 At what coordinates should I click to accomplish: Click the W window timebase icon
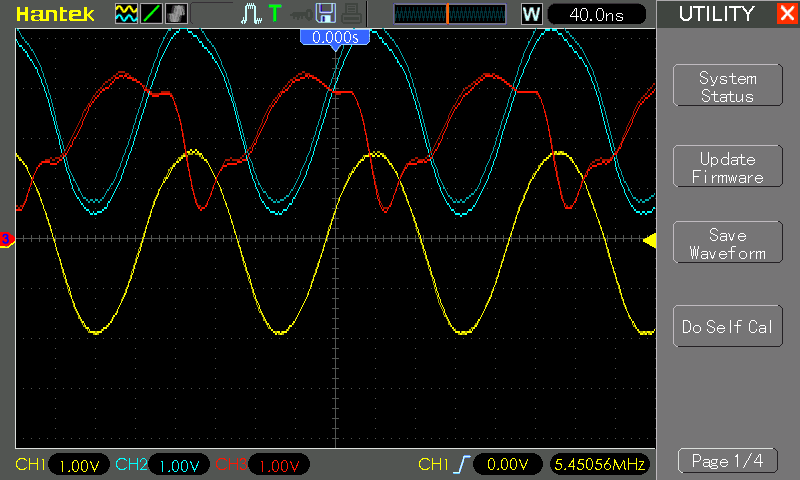click(531, 14)
